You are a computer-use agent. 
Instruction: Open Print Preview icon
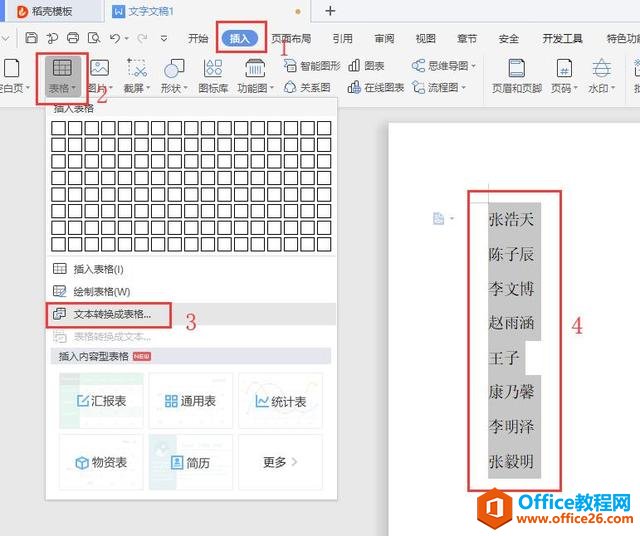pyautogui.click(x=94, y=38)
